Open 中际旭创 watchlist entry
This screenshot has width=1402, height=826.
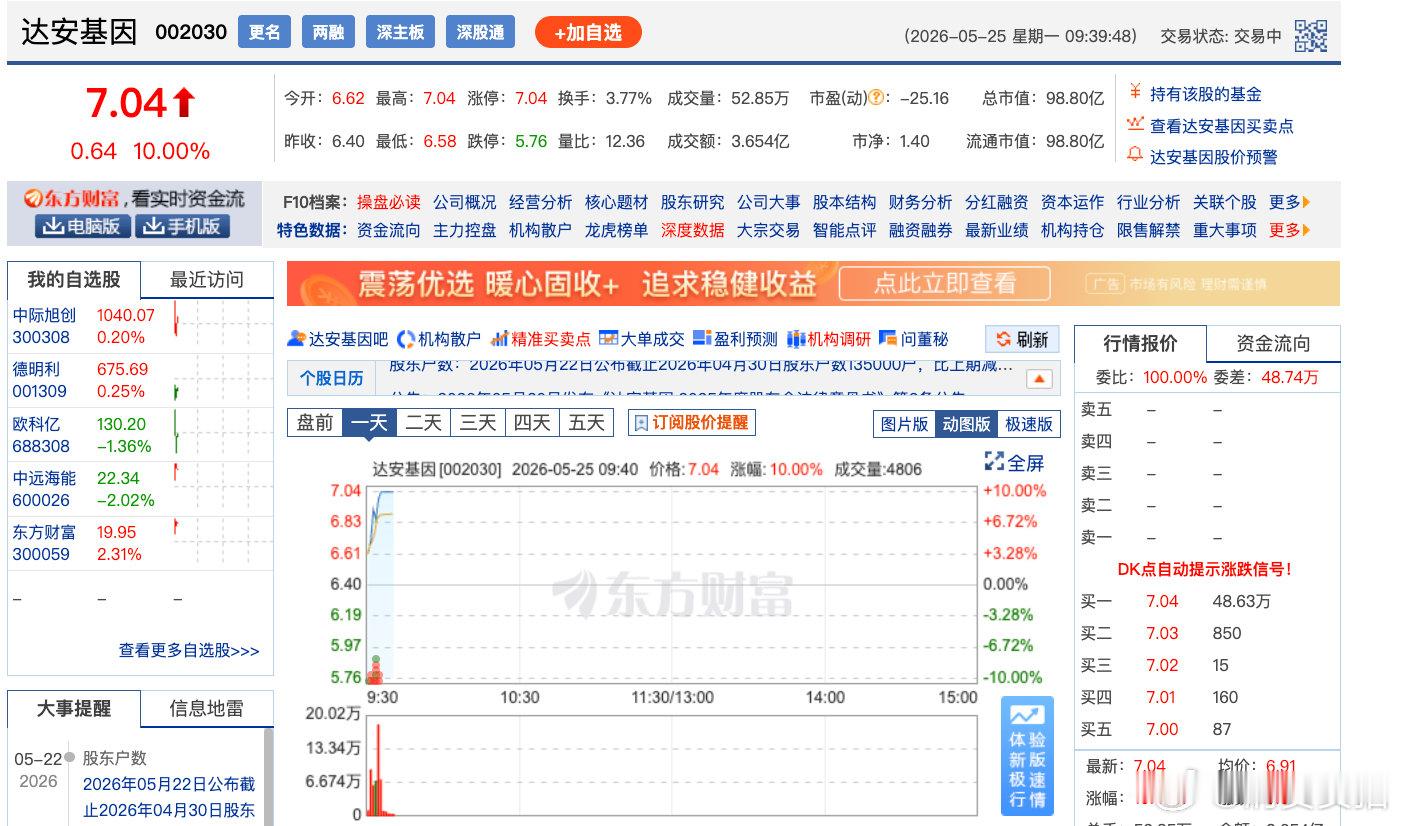click(x=44, y=314)
